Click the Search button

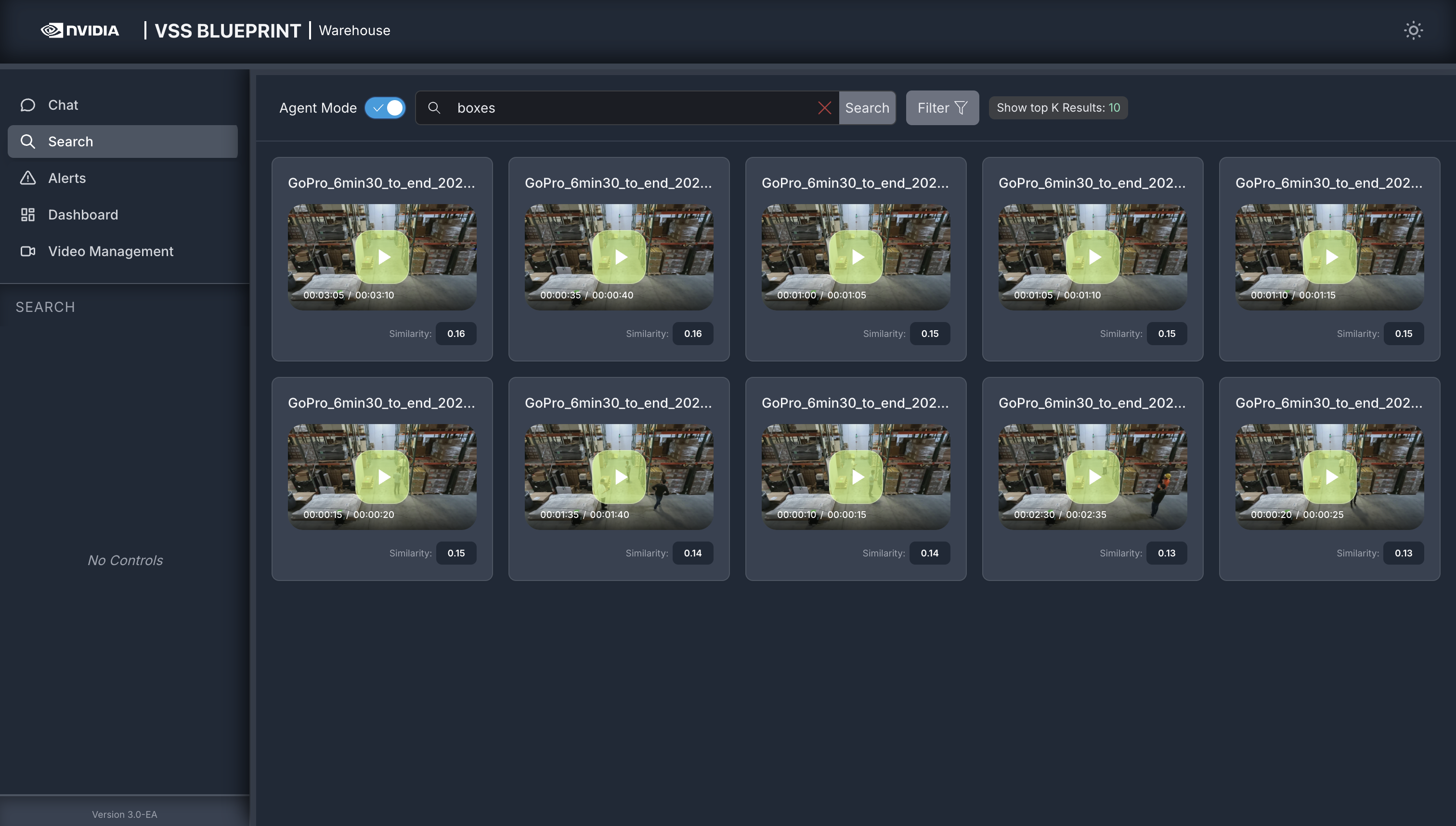tap(868, 108)
